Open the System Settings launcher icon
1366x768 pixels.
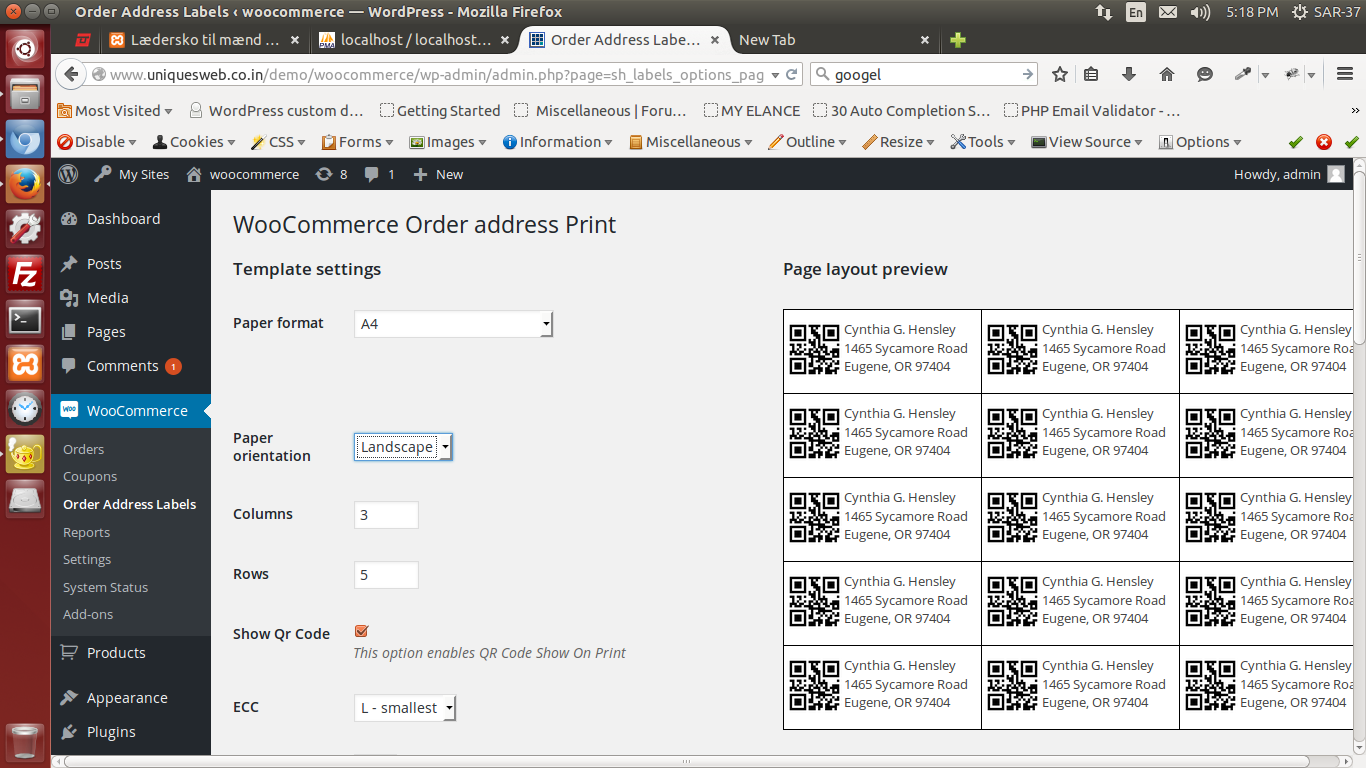(25, 229)
